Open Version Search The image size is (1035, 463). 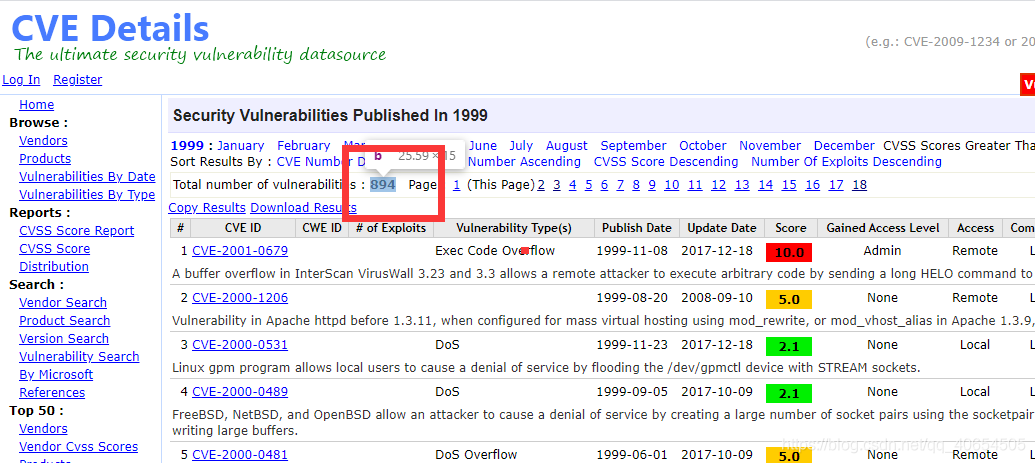point(64,338)
